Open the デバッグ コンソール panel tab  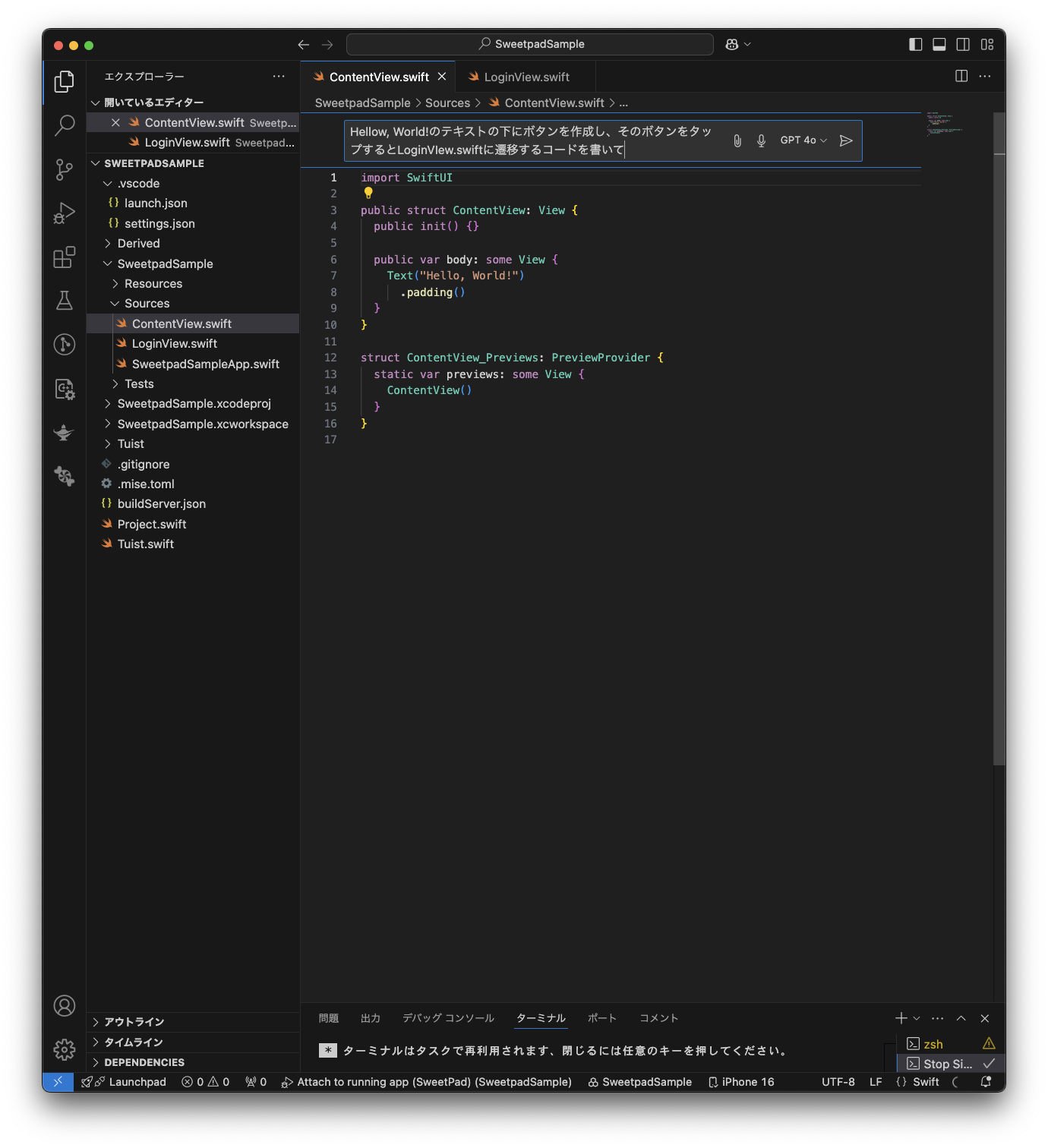[x=447, y=1017]
